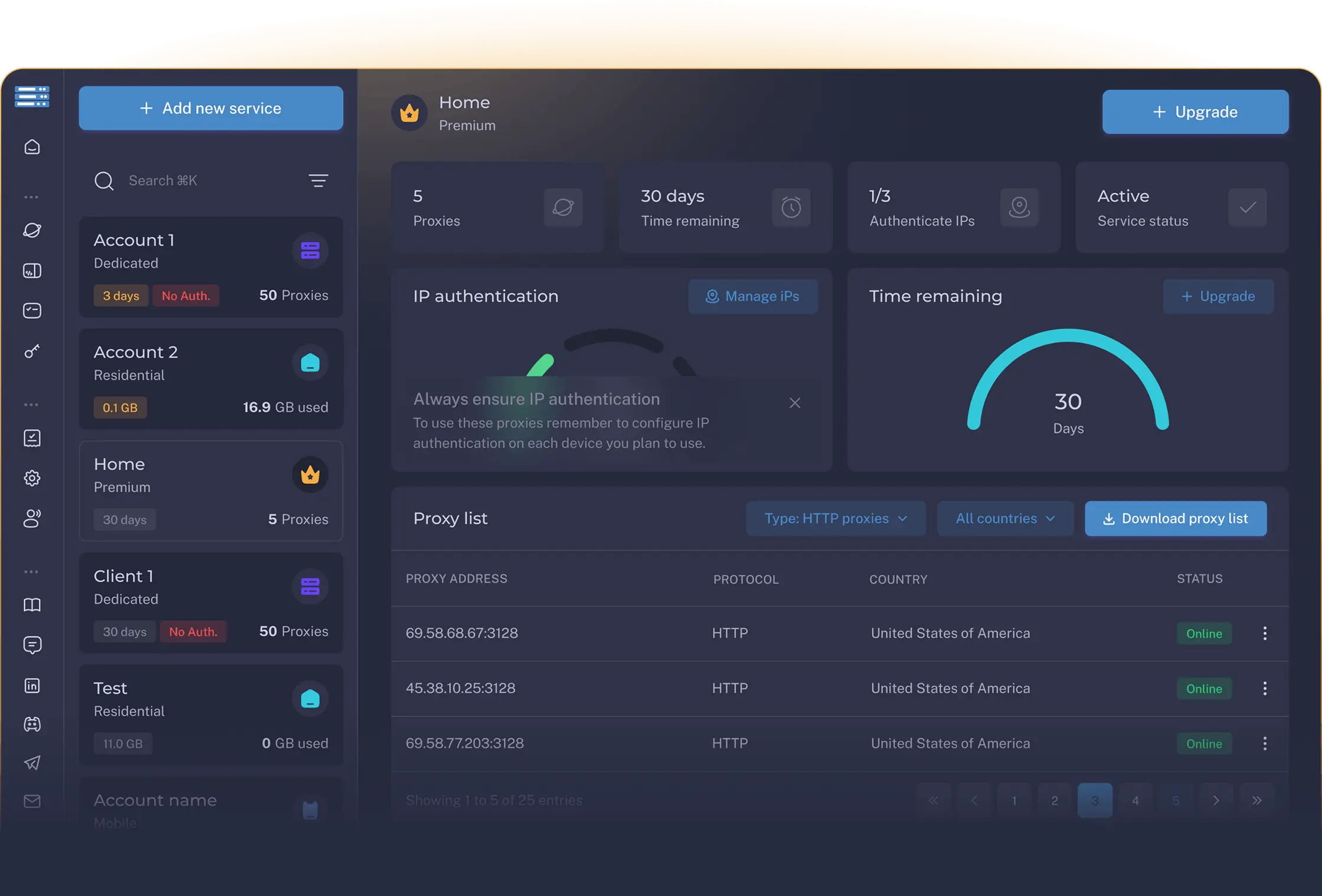
Task: Go to page 4 of proxy list
Action: pyautogui.click(x=1136, y=800)
